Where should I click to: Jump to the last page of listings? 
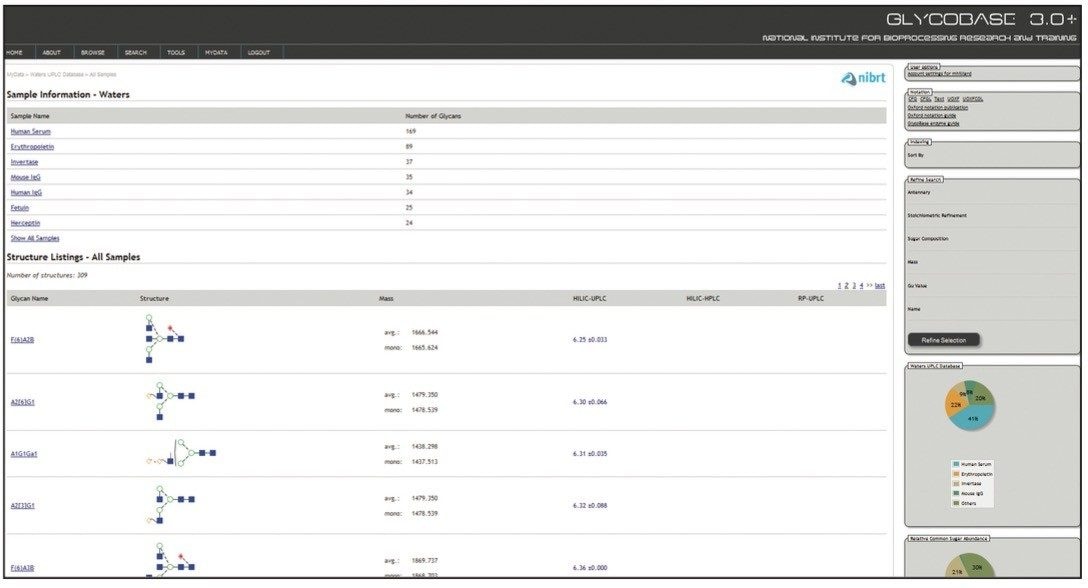(x=880, y=286)
